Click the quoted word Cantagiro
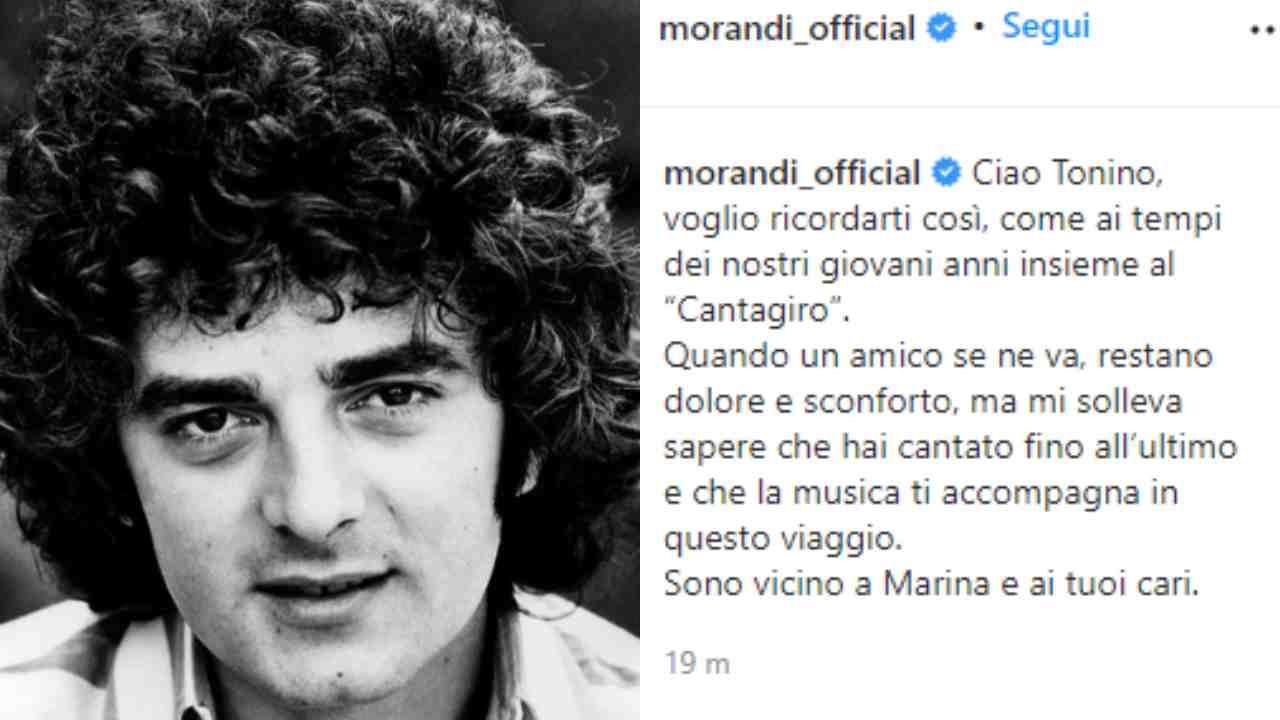 click(757, 310)
